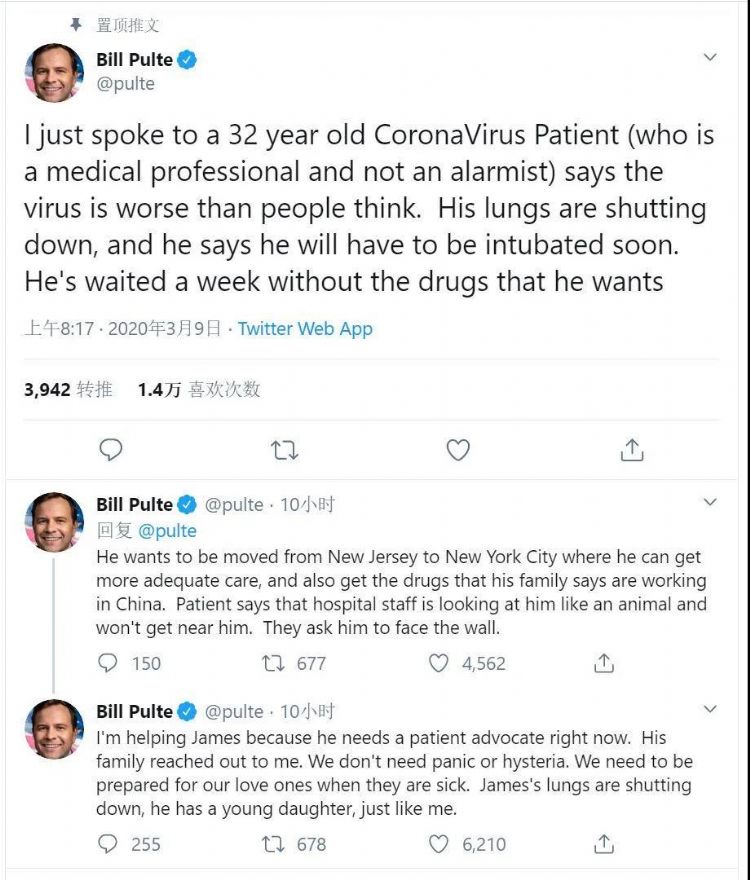Retweet the tweet with 678 retweets
This screenshot has height=880, width=750.
[x=273, y=844]
